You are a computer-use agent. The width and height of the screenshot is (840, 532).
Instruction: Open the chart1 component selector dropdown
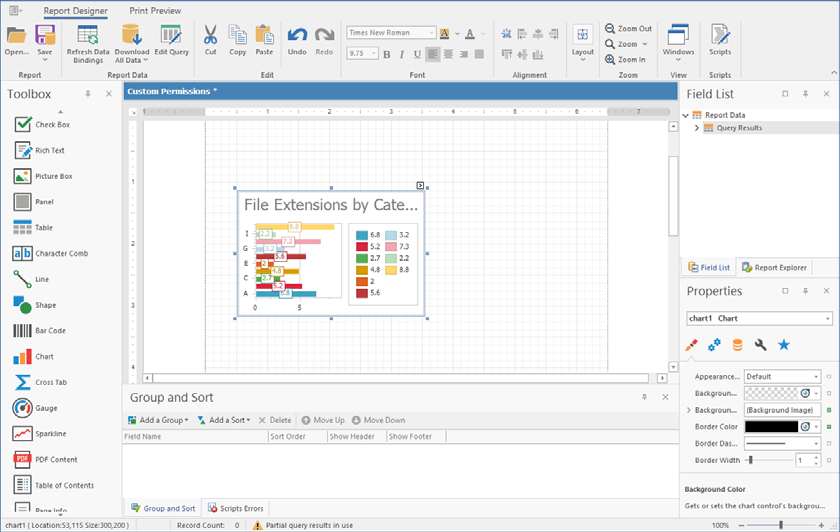coord(827,319)
